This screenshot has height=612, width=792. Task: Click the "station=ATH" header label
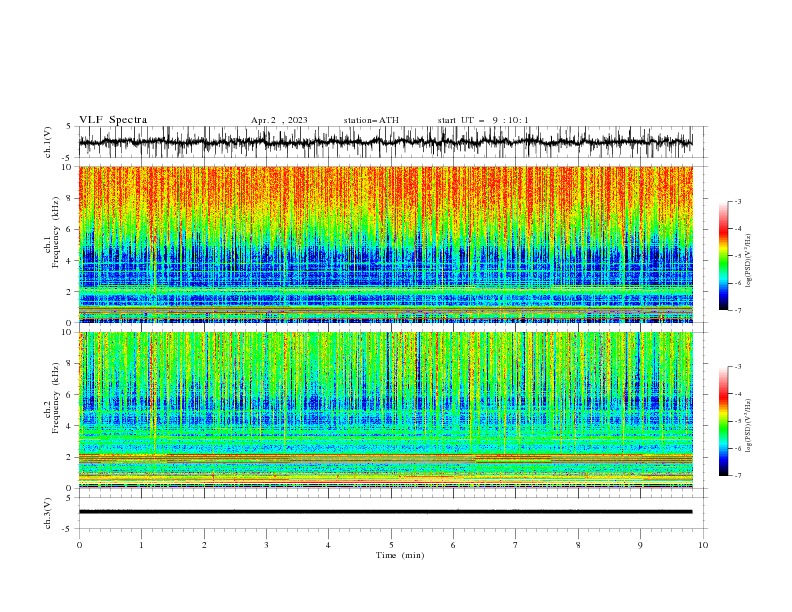(x=371, y=120)
